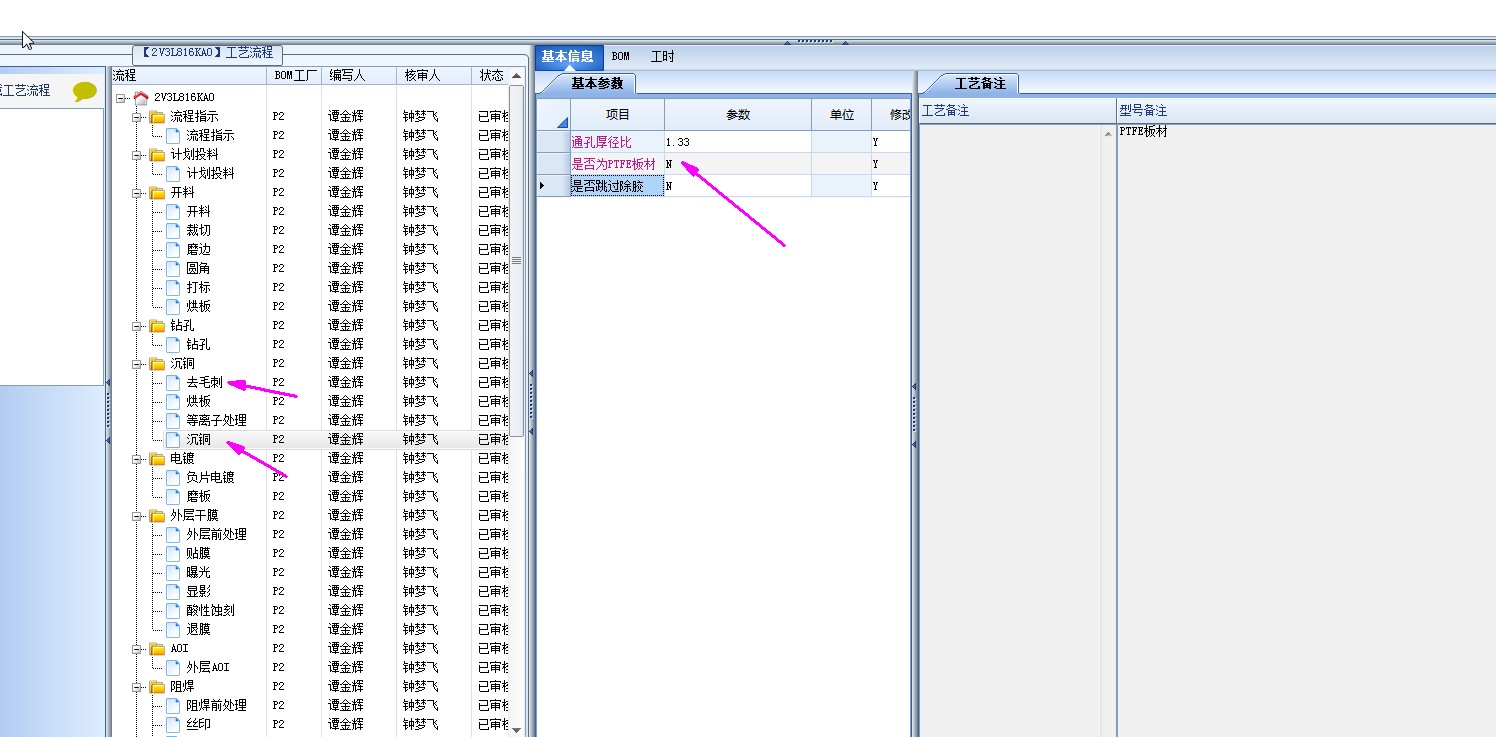
Task: Click the 核审人 column header
Action: (433, 75)
